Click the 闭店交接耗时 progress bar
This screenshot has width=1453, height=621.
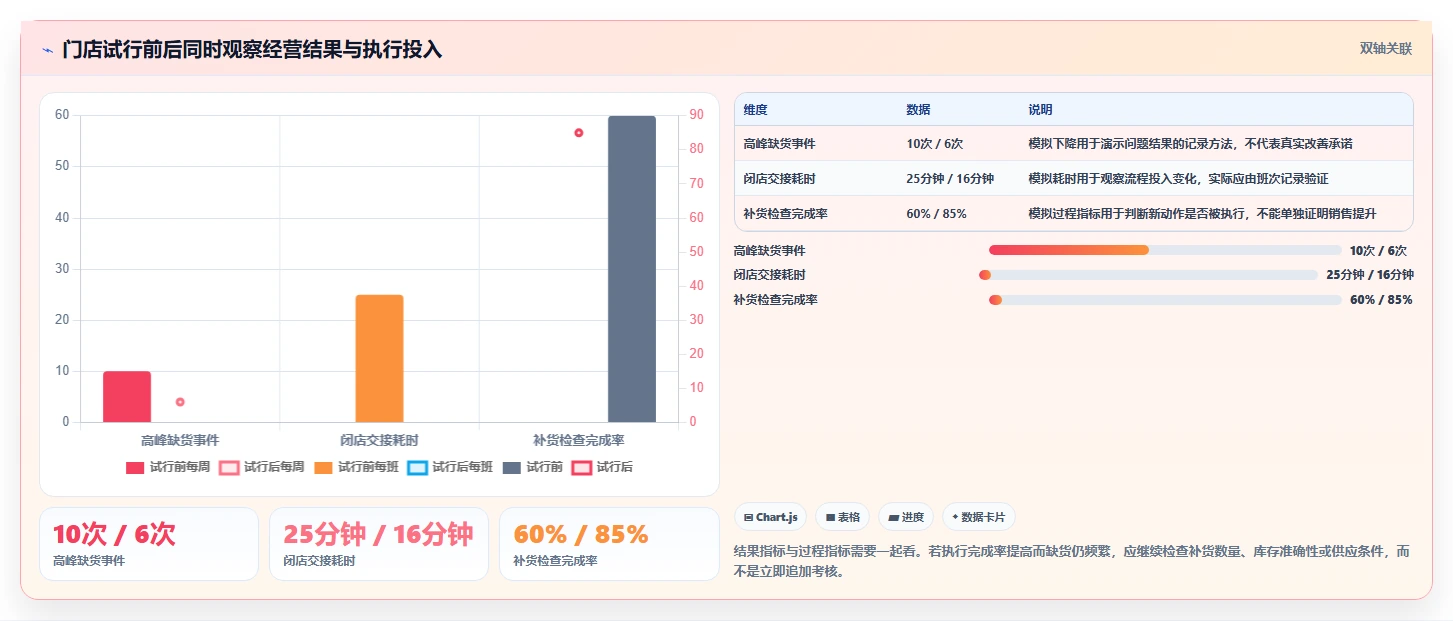(x=1148, y=275)
